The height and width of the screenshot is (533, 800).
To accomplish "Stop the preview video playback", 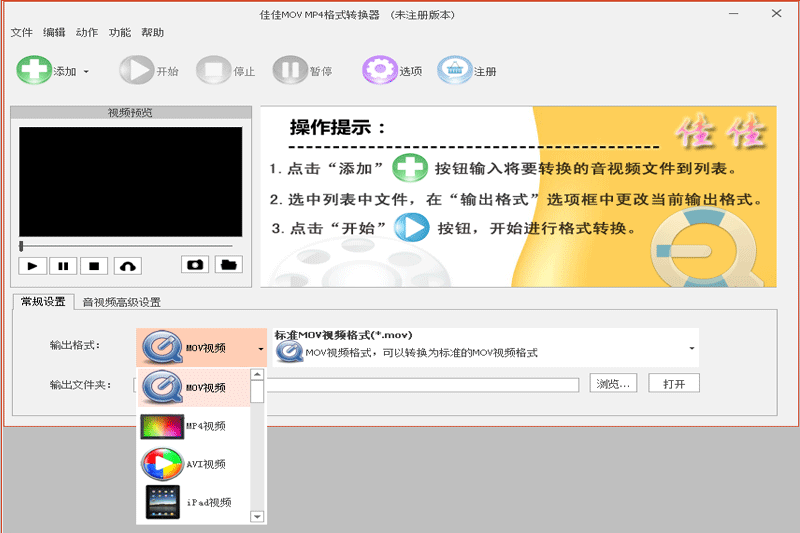I will tap(94, 266).
